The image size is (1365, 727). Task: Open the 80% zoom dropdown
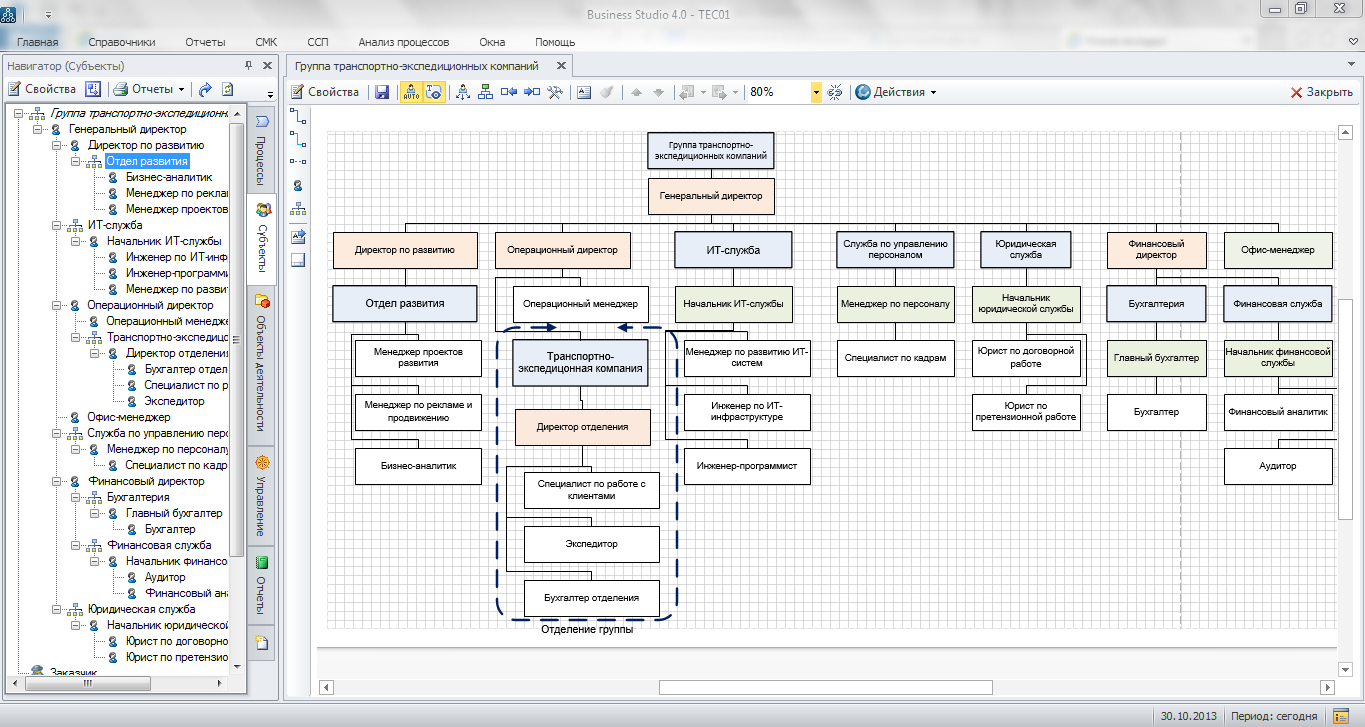pyautogui.click(x=816, y=92)
